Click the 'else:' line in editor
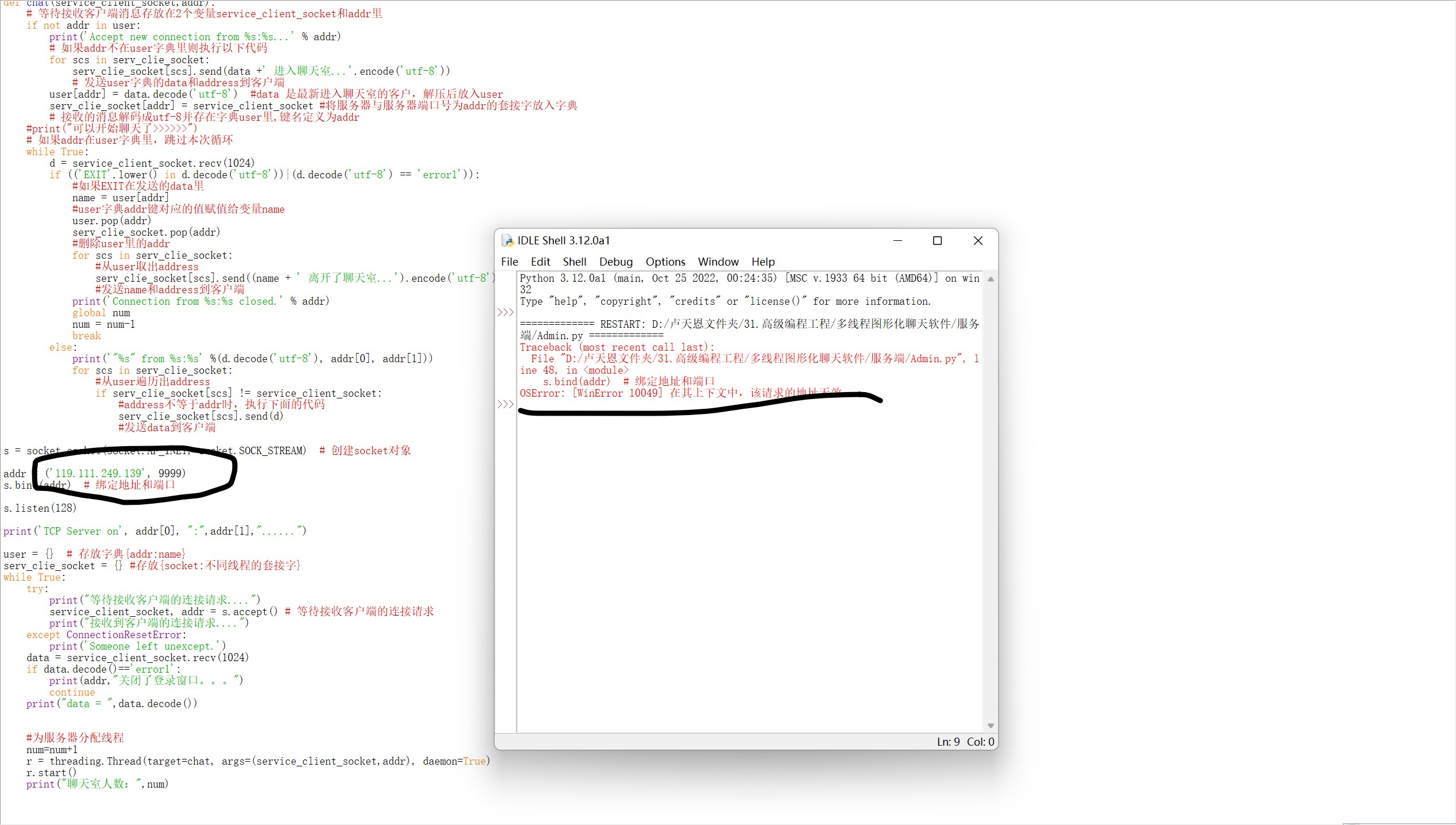The width and height of the screenshot is (1456, 825). click(x=63, y=347)
